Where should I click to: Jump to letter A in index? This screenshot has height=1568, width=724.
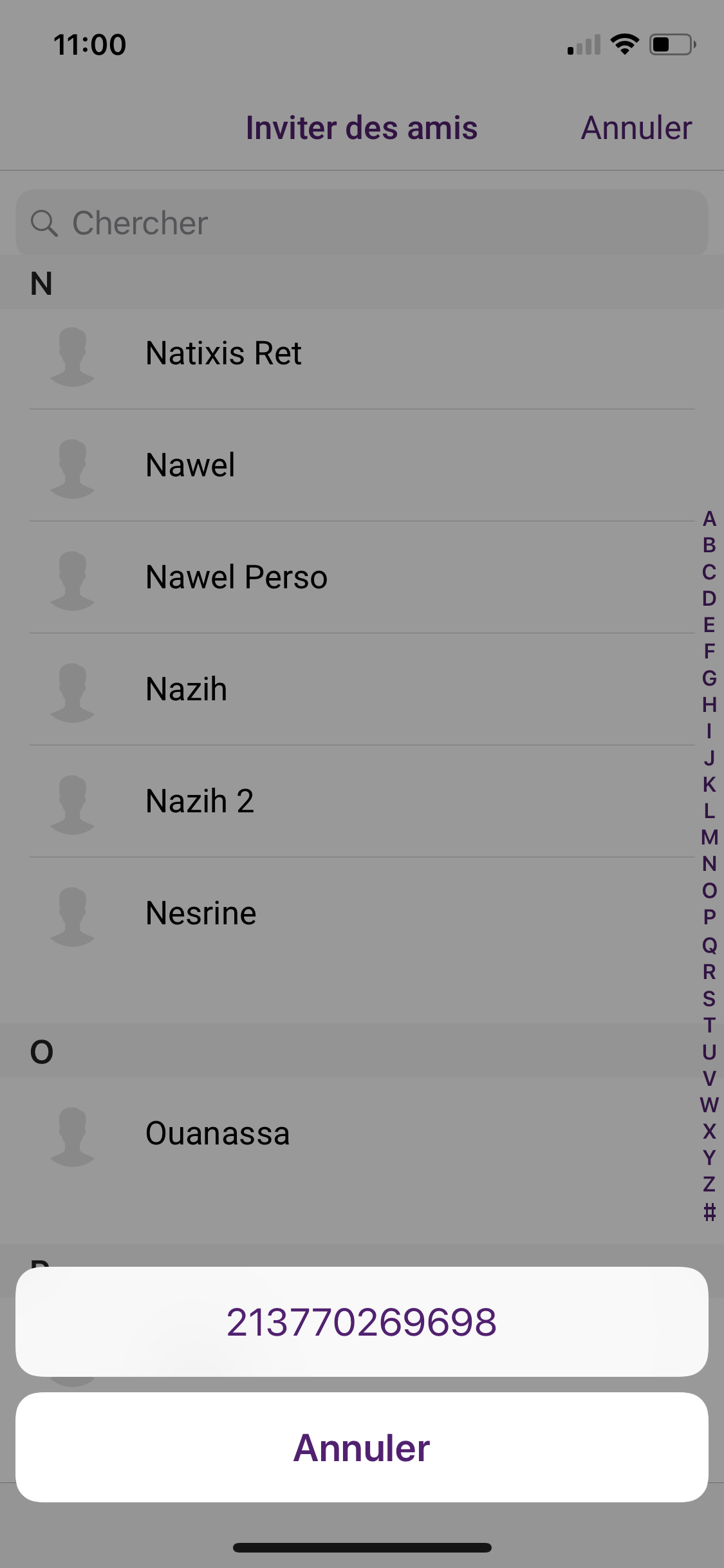coord(709,519)
